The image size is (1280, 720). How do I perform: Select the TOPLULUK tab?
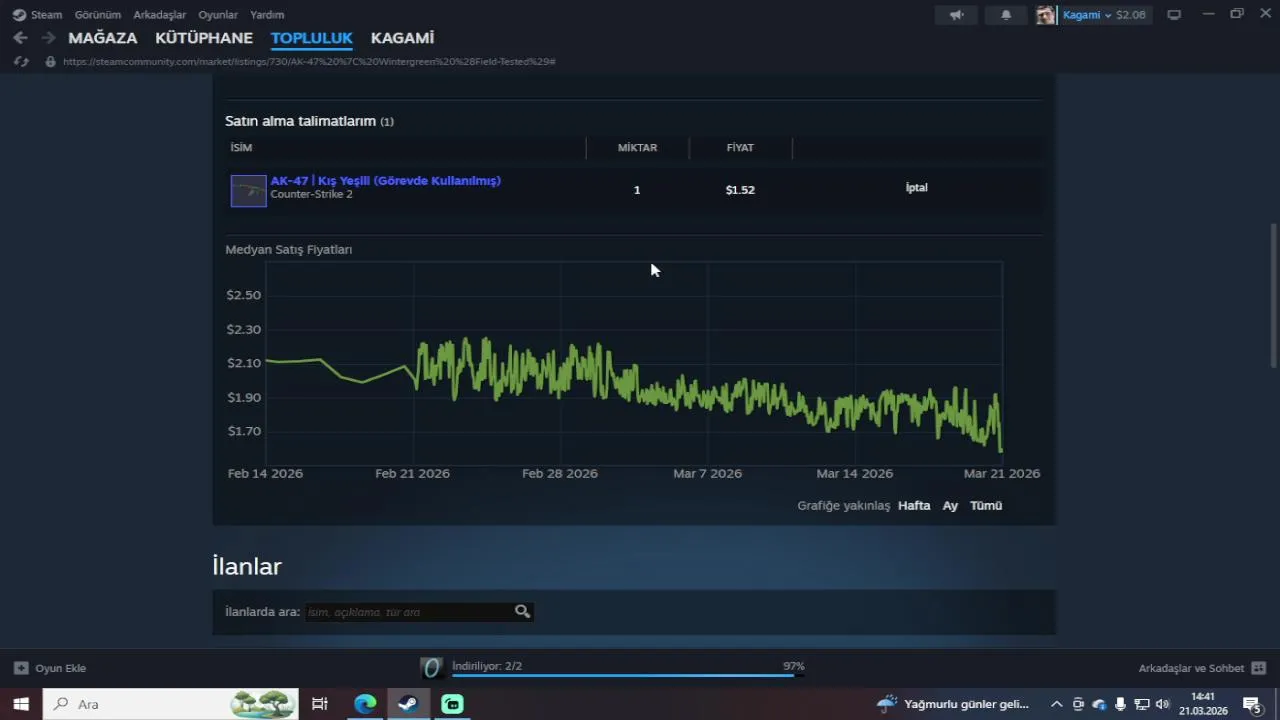[x=312, y=38]
